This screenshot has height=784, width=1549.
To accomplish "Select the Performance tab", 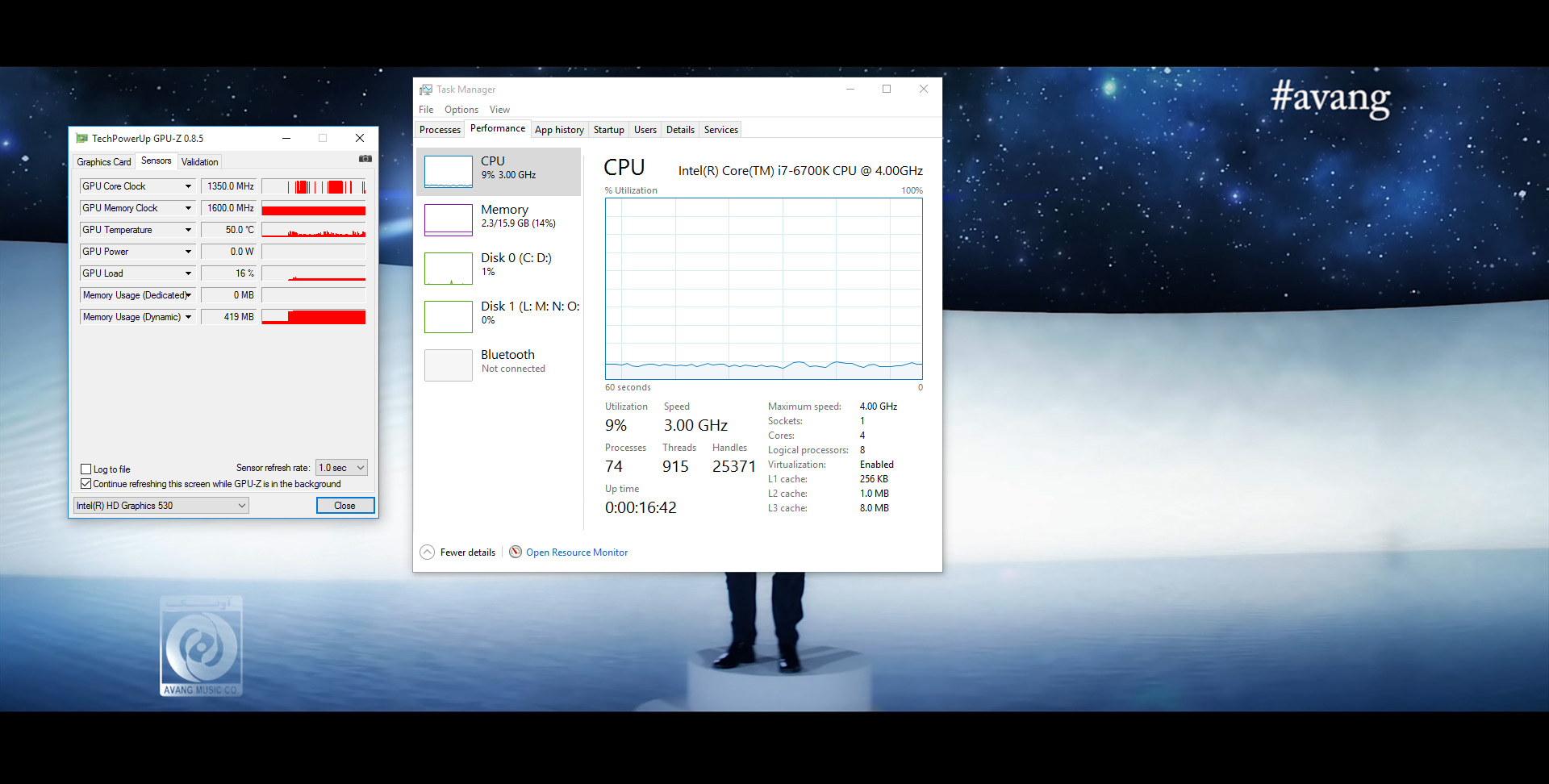I will tap(498, 128).
